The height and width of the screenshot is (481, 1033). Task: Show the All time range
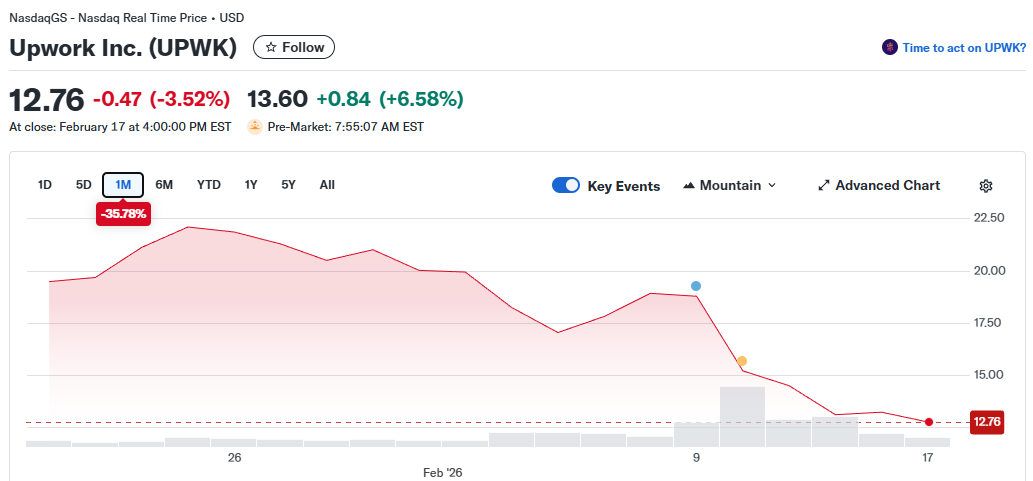pyautogui.click(x=327, y=185)
